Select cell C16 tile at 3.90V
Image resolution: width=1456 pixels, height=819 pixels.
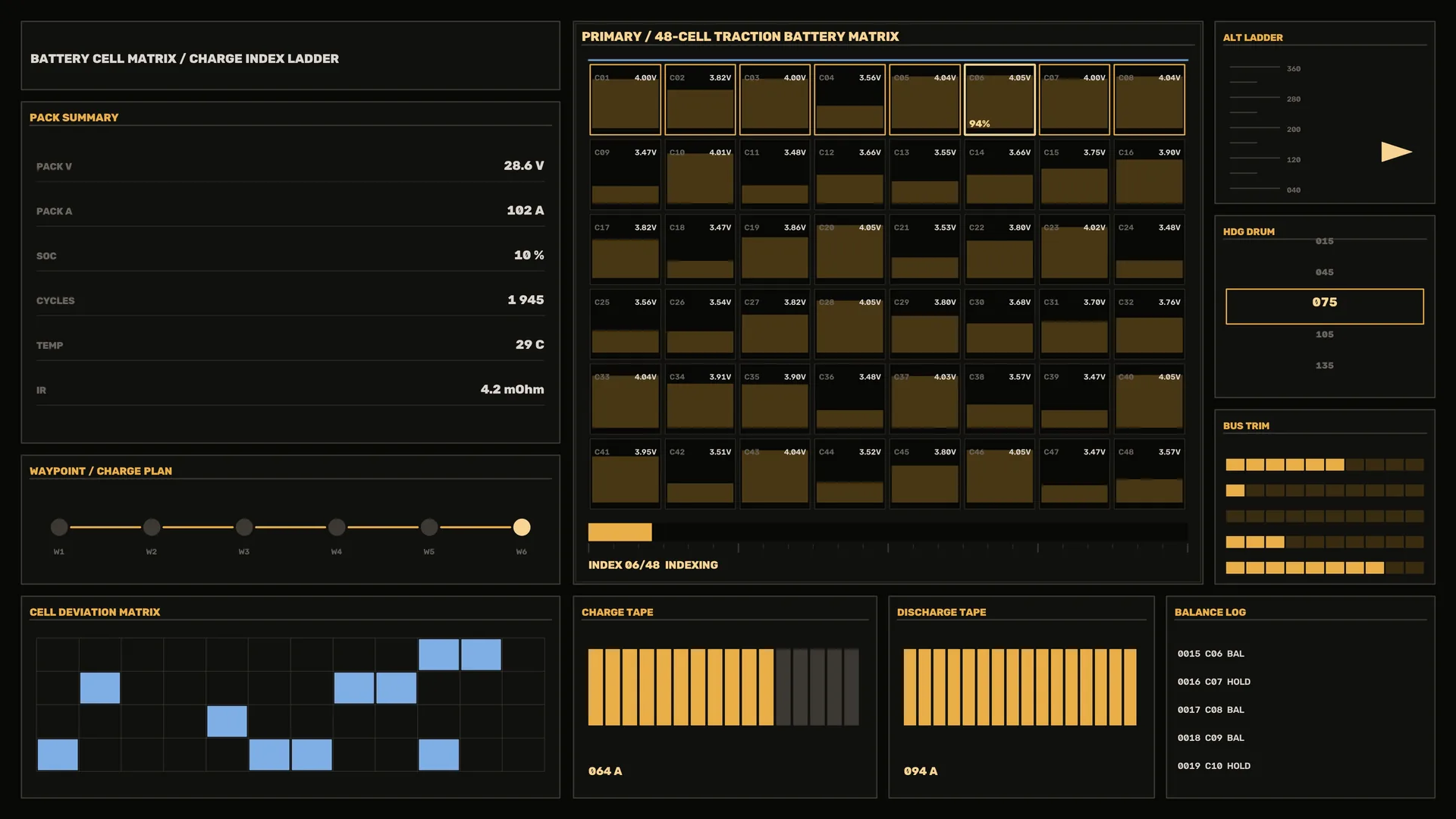[x=1149, y=174]
